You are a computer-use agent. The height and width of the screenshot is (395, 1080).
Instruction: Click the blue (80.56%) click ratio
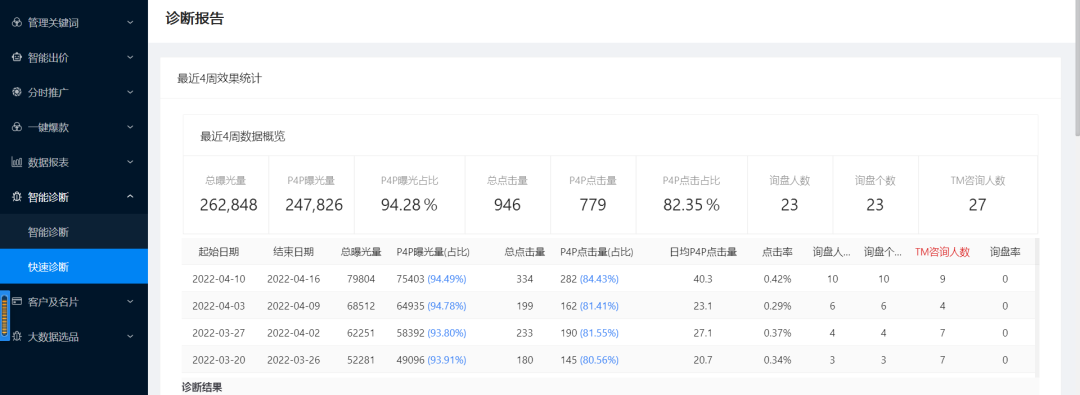click(x=599, y=360)
